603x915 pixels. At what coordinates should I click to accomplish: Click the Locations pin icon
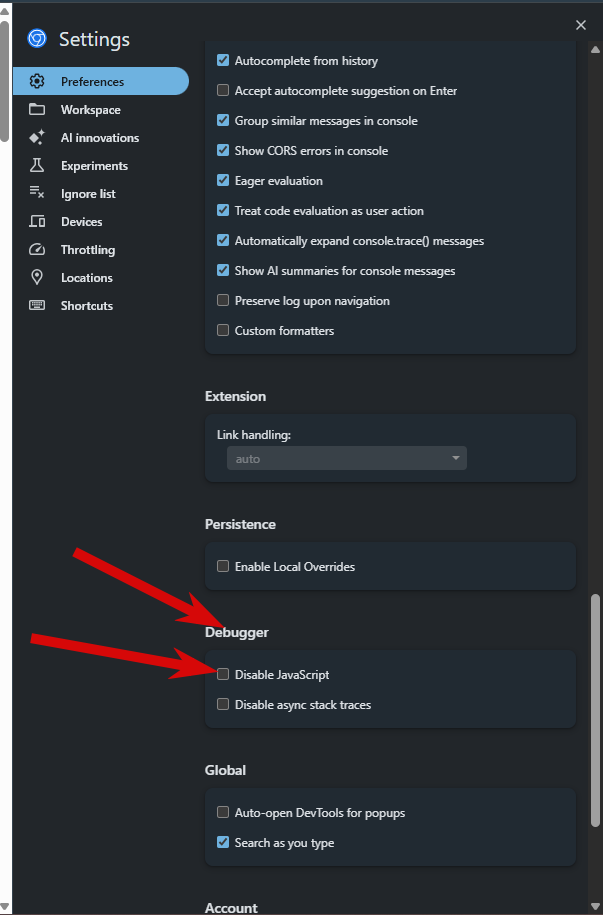point(37,278)
